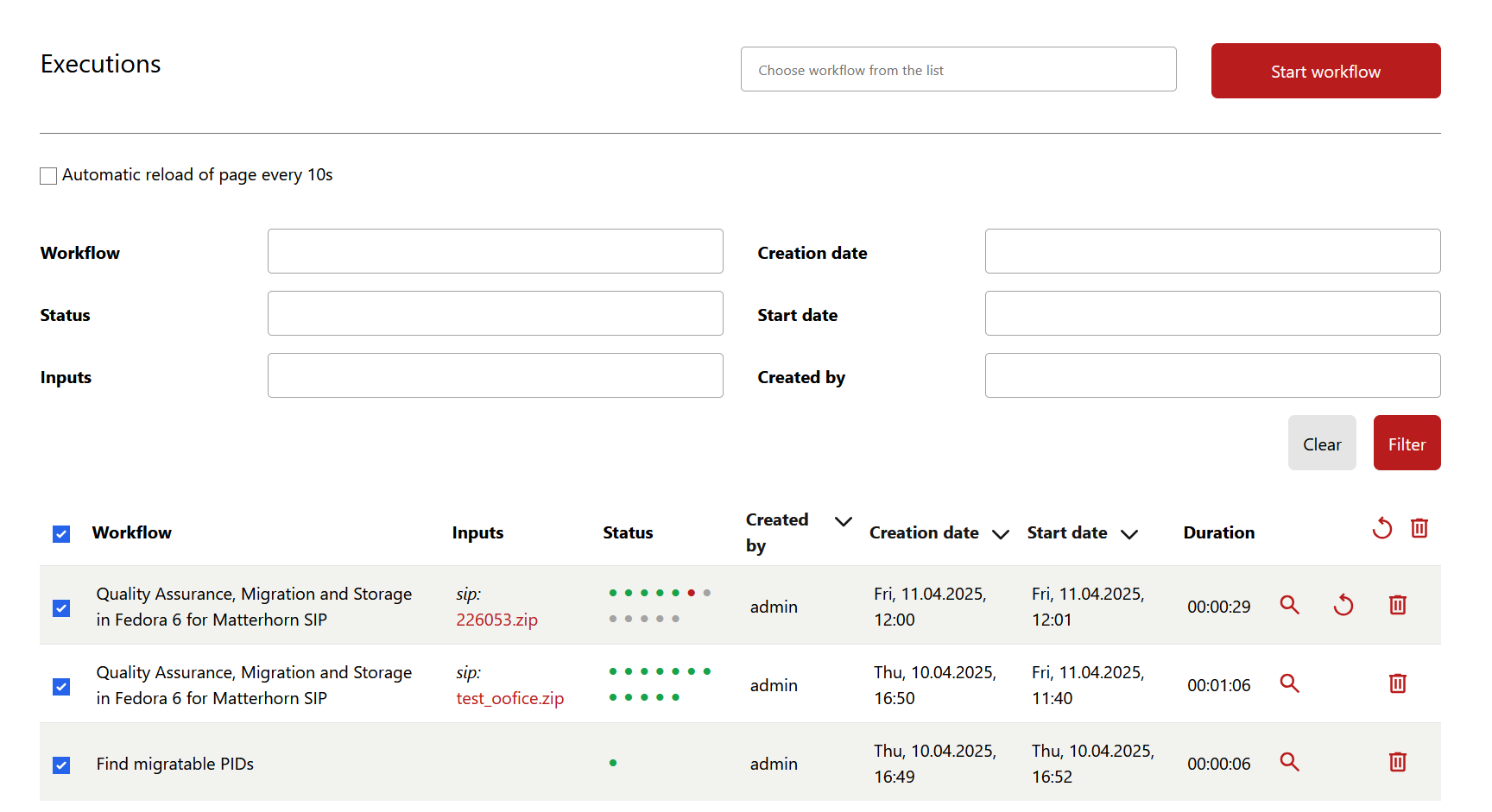This screenshot has width=1492, height=812.
Task: Delete the test_oofice.zip execution row
Action: [x=1398, y=683]
